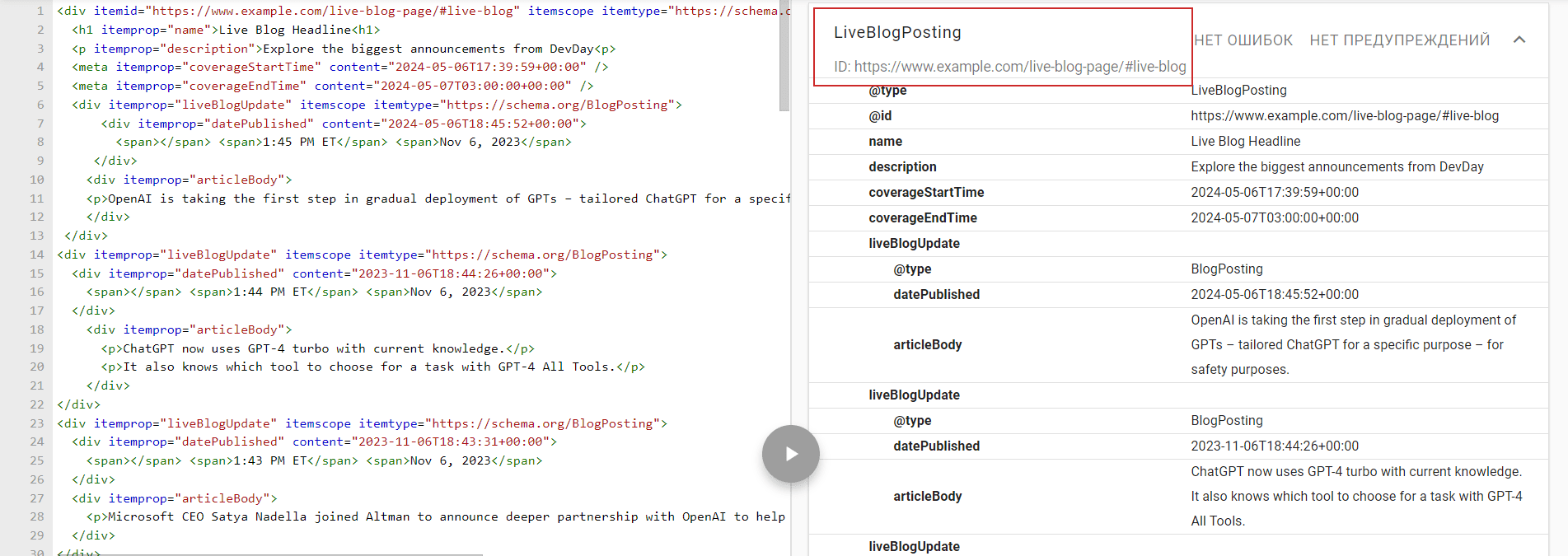This screenshot has width=1568, height=556.
Task: Click code line 19 about GPT-4 turbo
Action: click(x=318, y=348)
